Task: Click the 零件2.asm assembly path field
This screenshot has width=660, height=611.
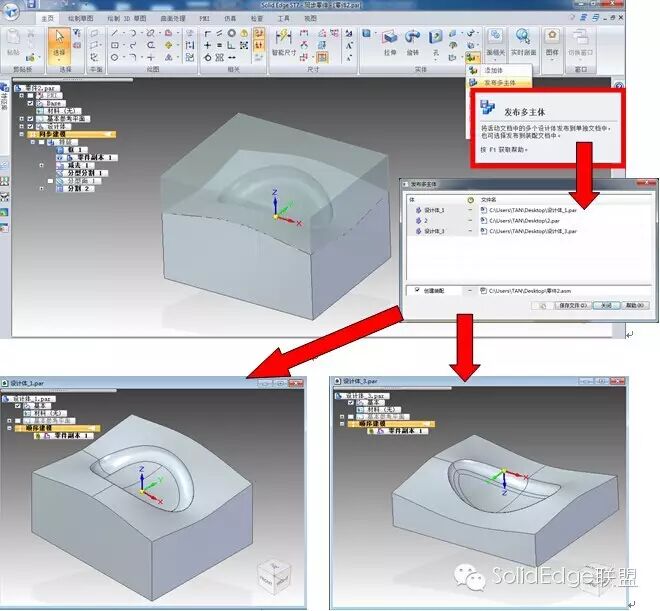Action: click(530, 290)
